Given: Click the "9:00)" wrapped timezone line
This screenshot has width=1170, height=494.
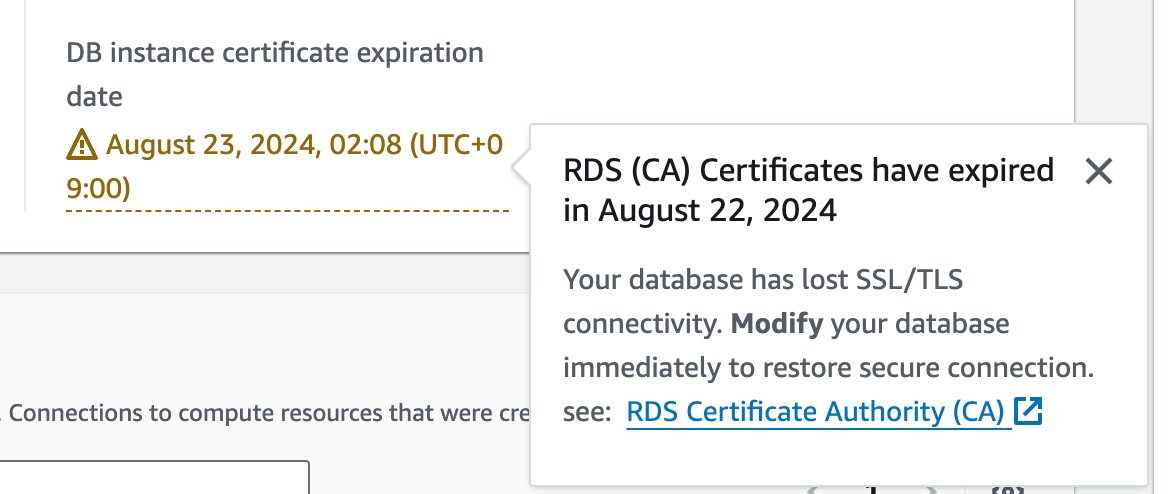Looking at the screenshot, I should (x=99, y=188).
